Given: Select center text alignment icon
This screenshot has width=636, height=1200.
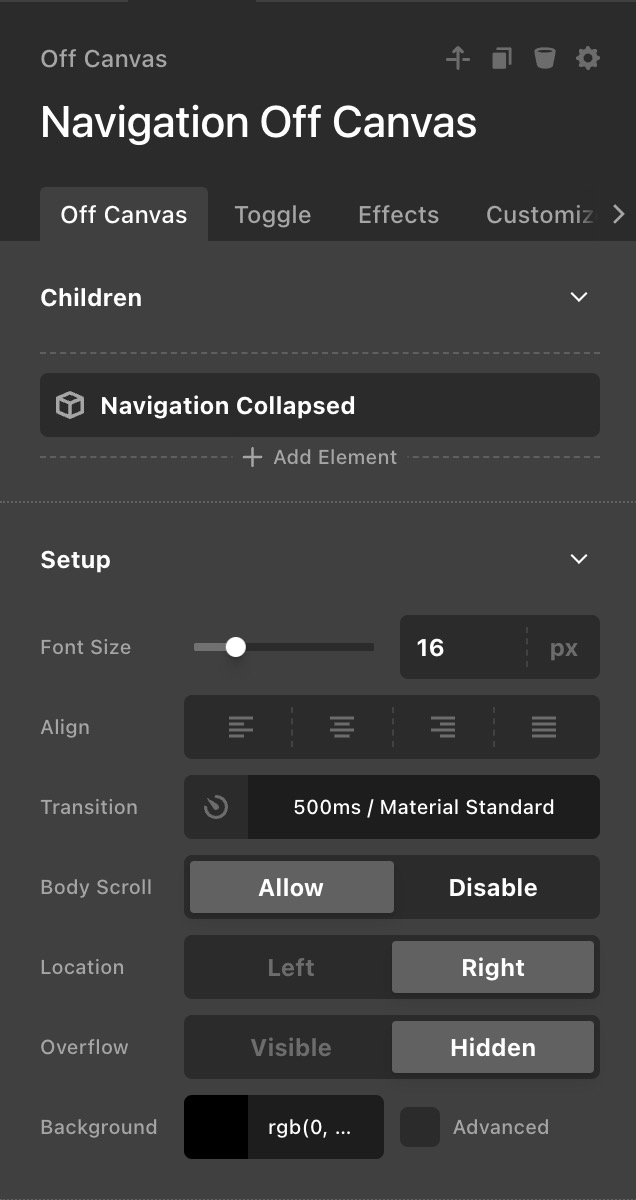Looking at the screenshot, I should point(342,727).
